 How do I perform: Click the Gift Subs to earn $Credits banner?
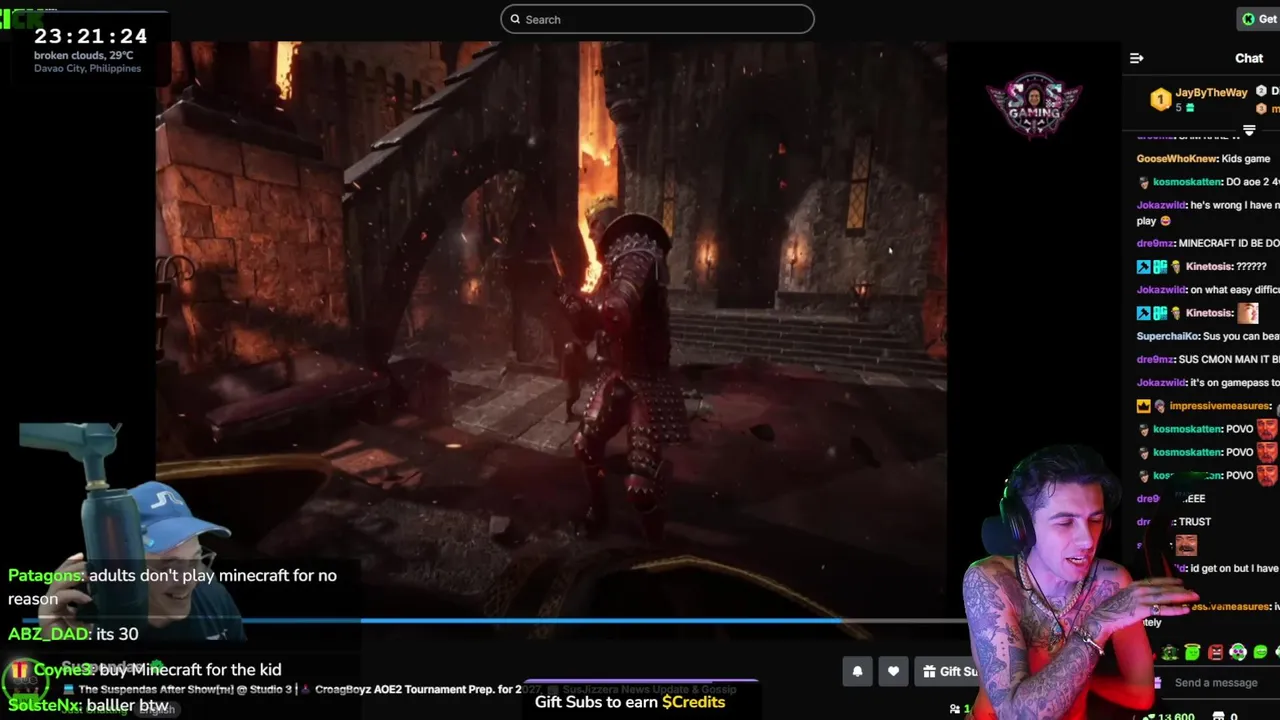pos(630,702)
